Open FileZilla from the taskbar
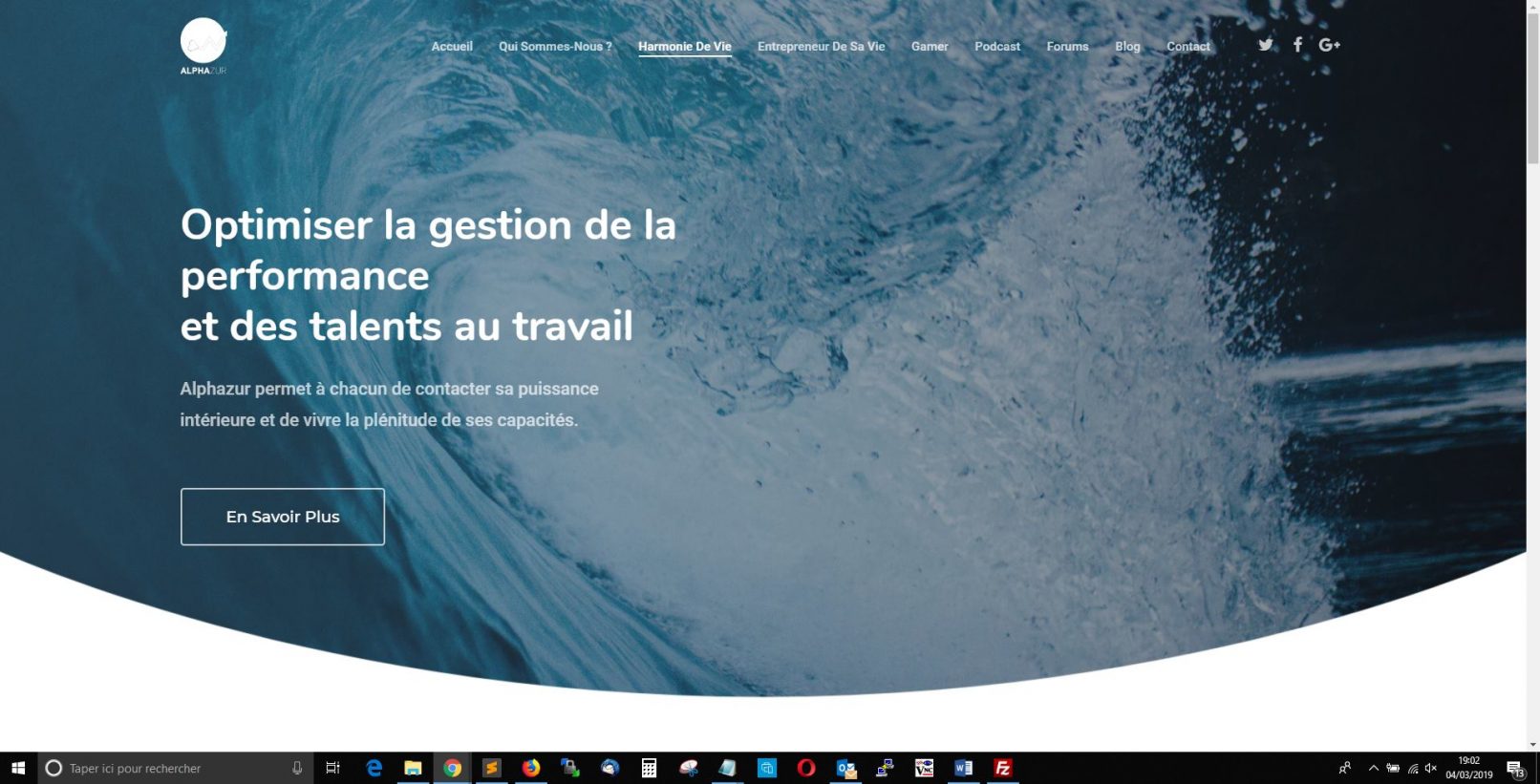This screenshot has height=784, width=1540. coord(1003,768)
